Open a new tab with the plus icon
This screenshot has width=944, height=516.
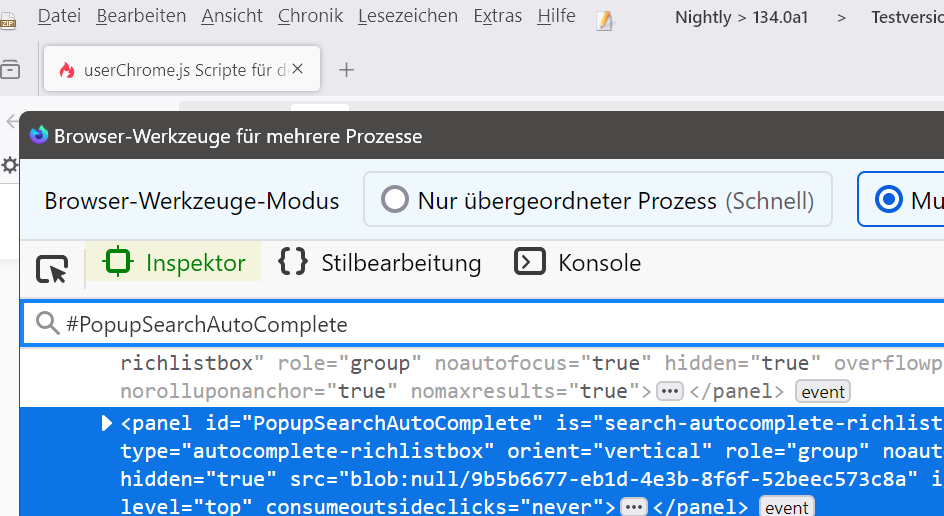tap(347, 70)
